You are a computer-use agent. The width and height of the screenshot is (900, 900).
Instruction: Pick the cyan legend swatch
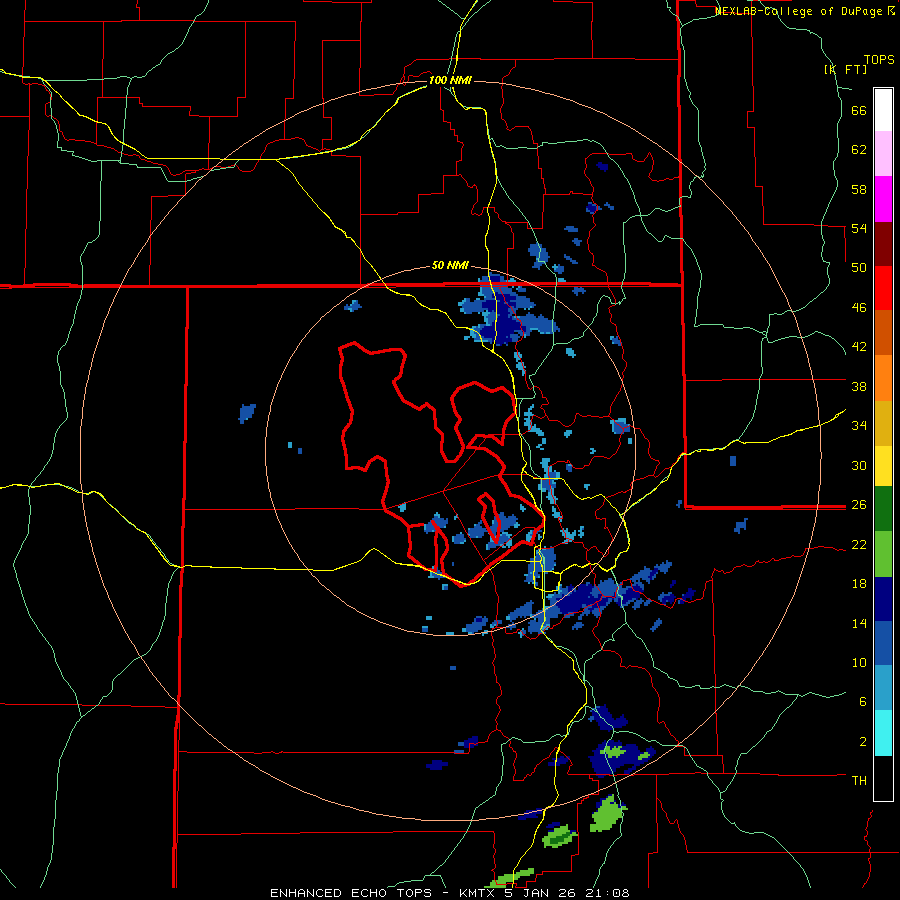[x=883, y=733]
